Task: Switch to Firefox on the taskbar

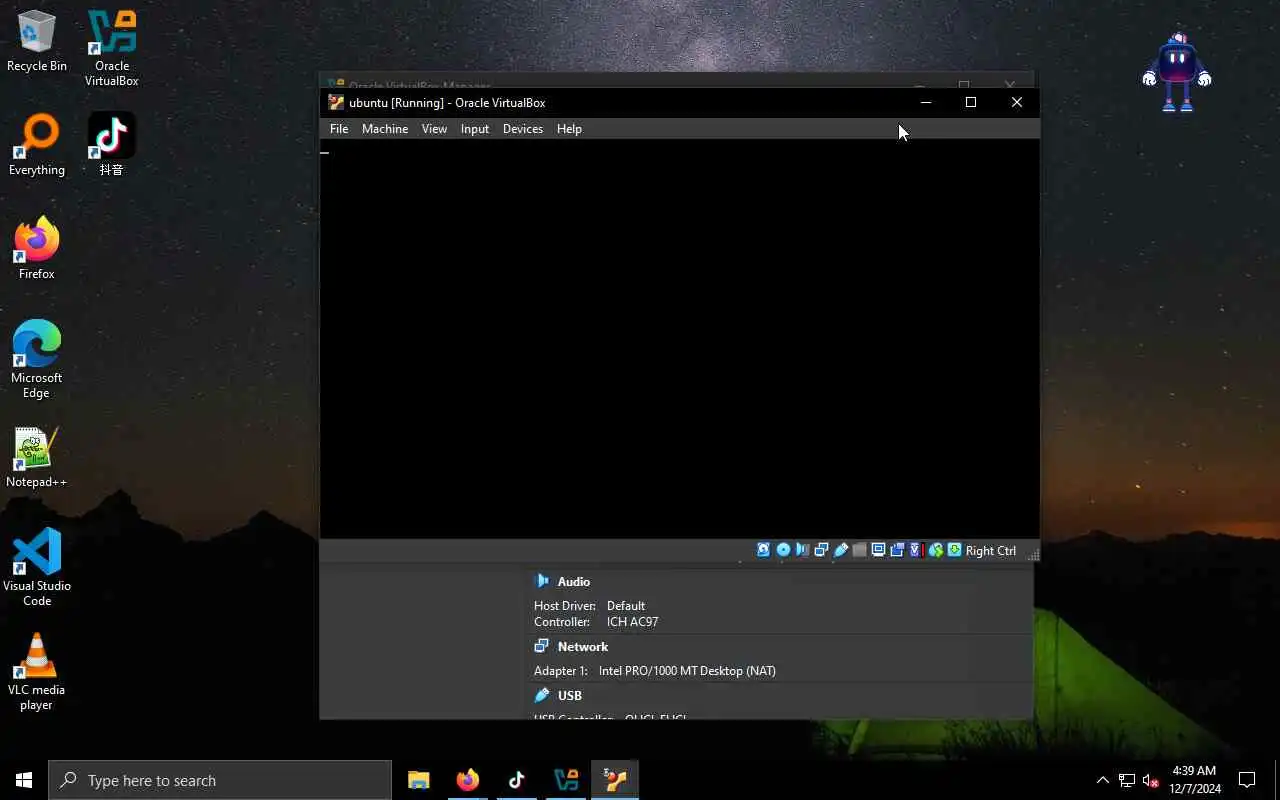Action: coord(468,780)
